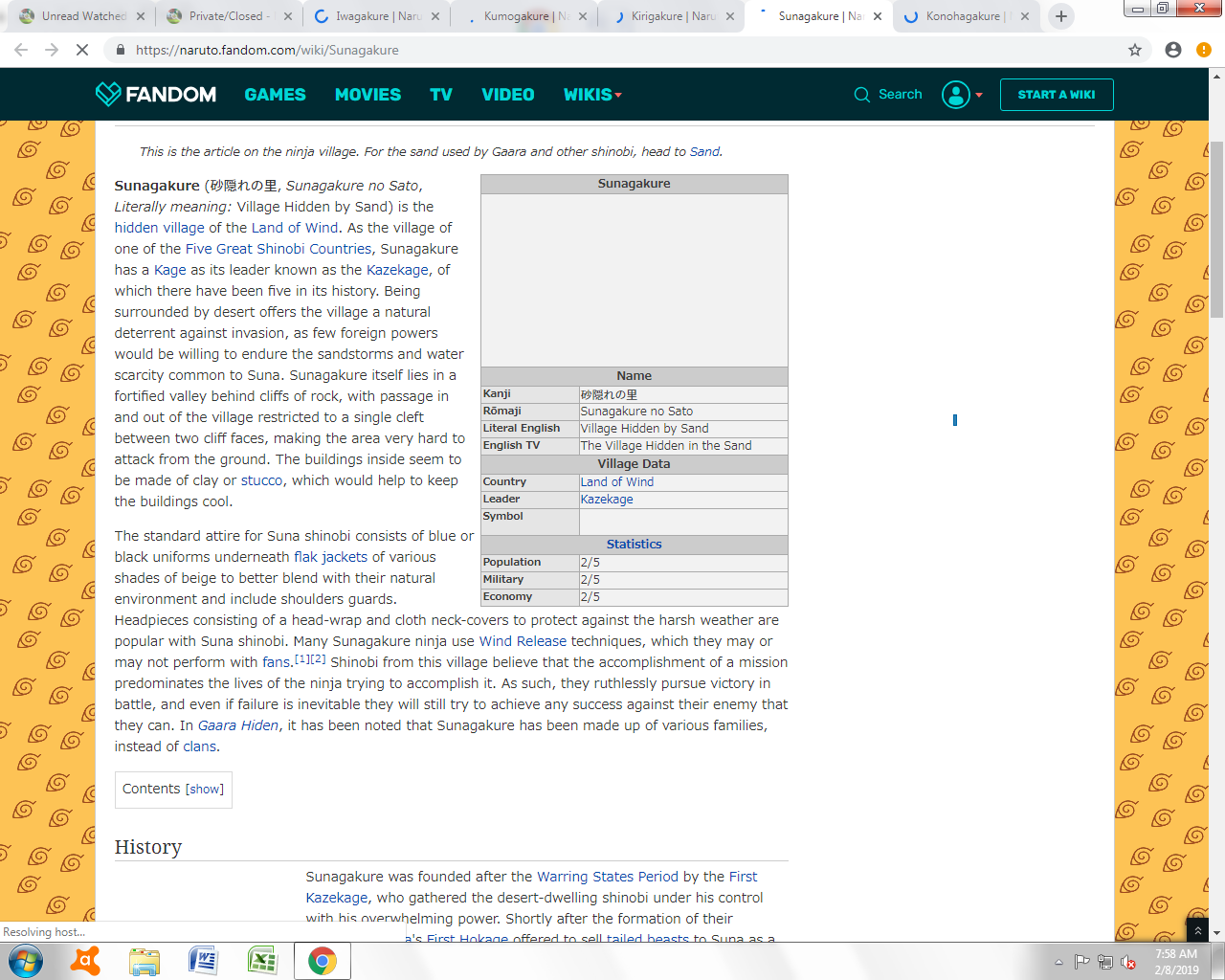
Task: Close the Iwagakure tab
Action: click(435, 16)
